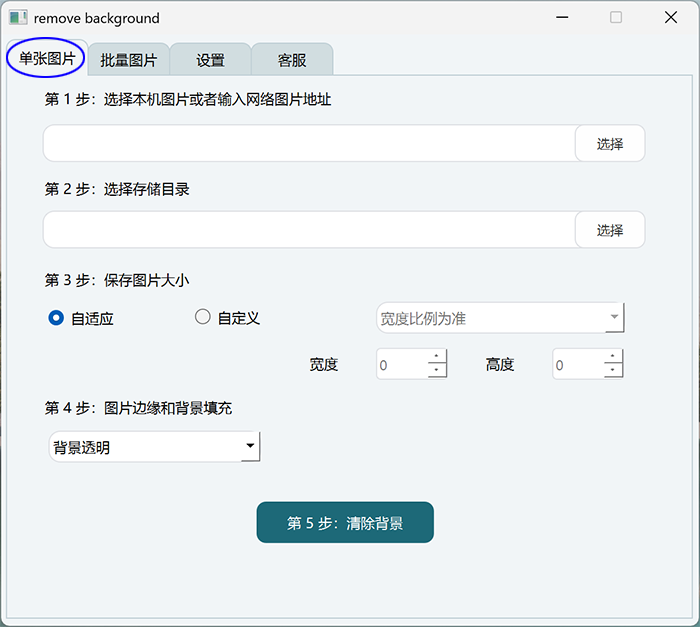This screenshot has height=627, width=700.
Task: Click the 第 3 步: 保存图片大小 label
Action: pyautogui.click(x=117, y=280)
